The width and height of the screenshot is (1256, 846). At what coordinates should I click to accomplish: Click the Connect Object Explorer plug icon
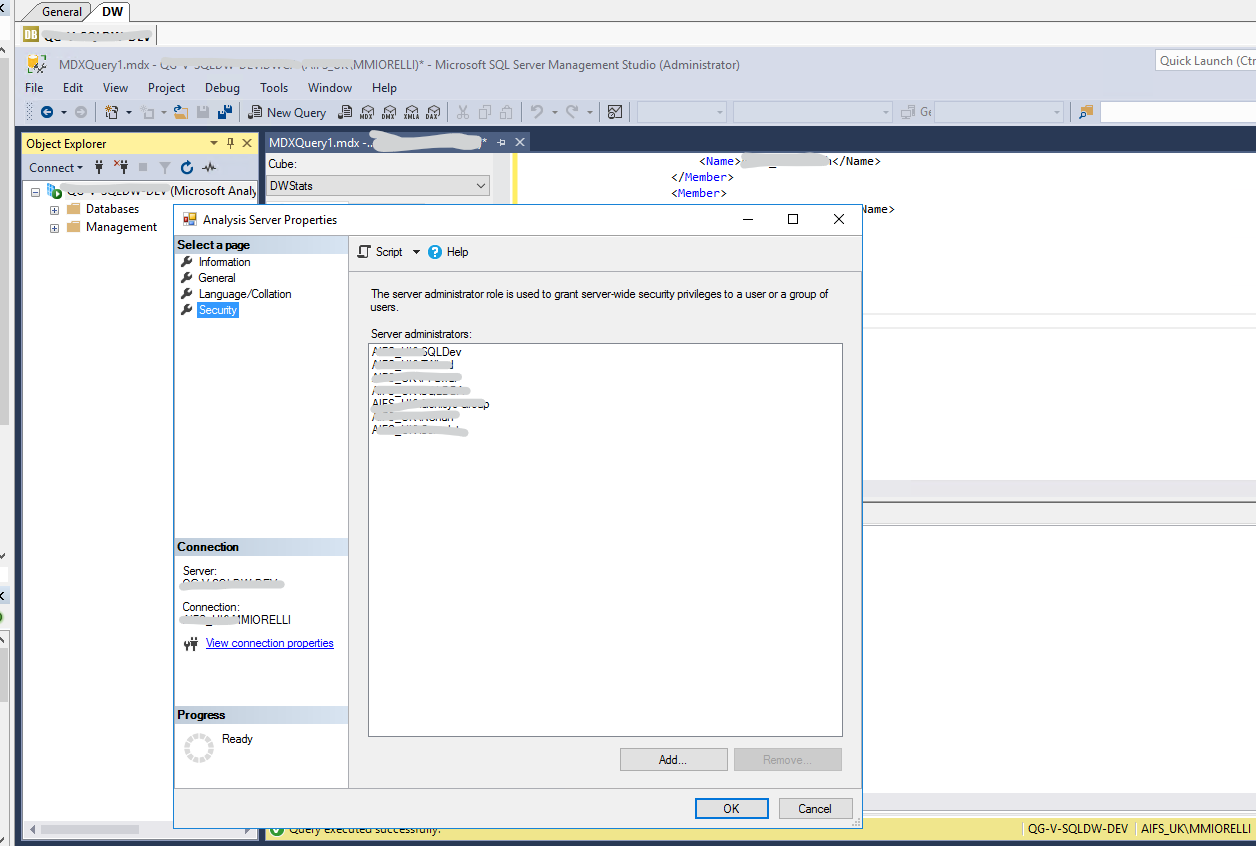tap(99, 167)
